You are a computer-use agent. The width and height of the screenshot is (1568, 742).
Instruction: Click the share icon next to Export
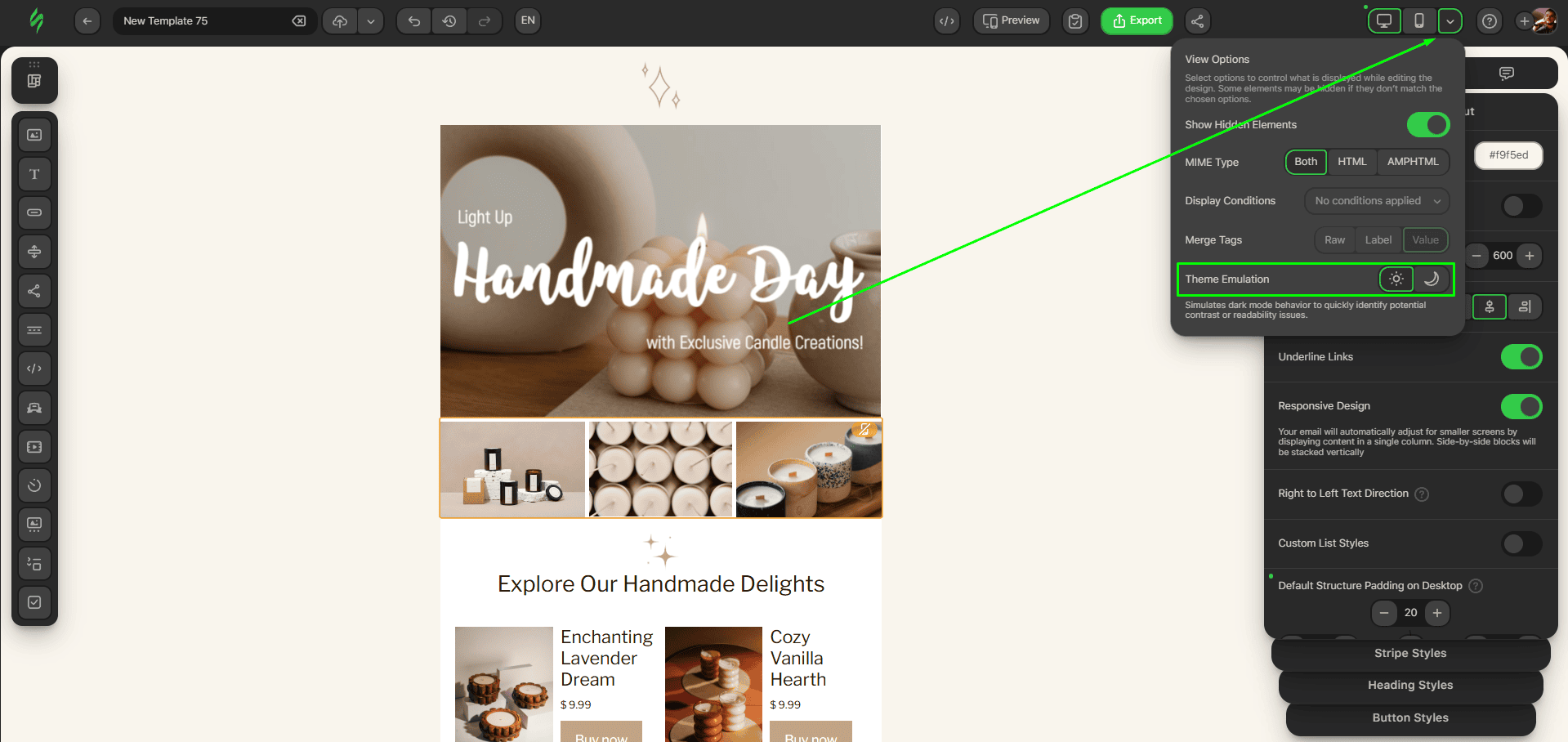[1197, 21]
